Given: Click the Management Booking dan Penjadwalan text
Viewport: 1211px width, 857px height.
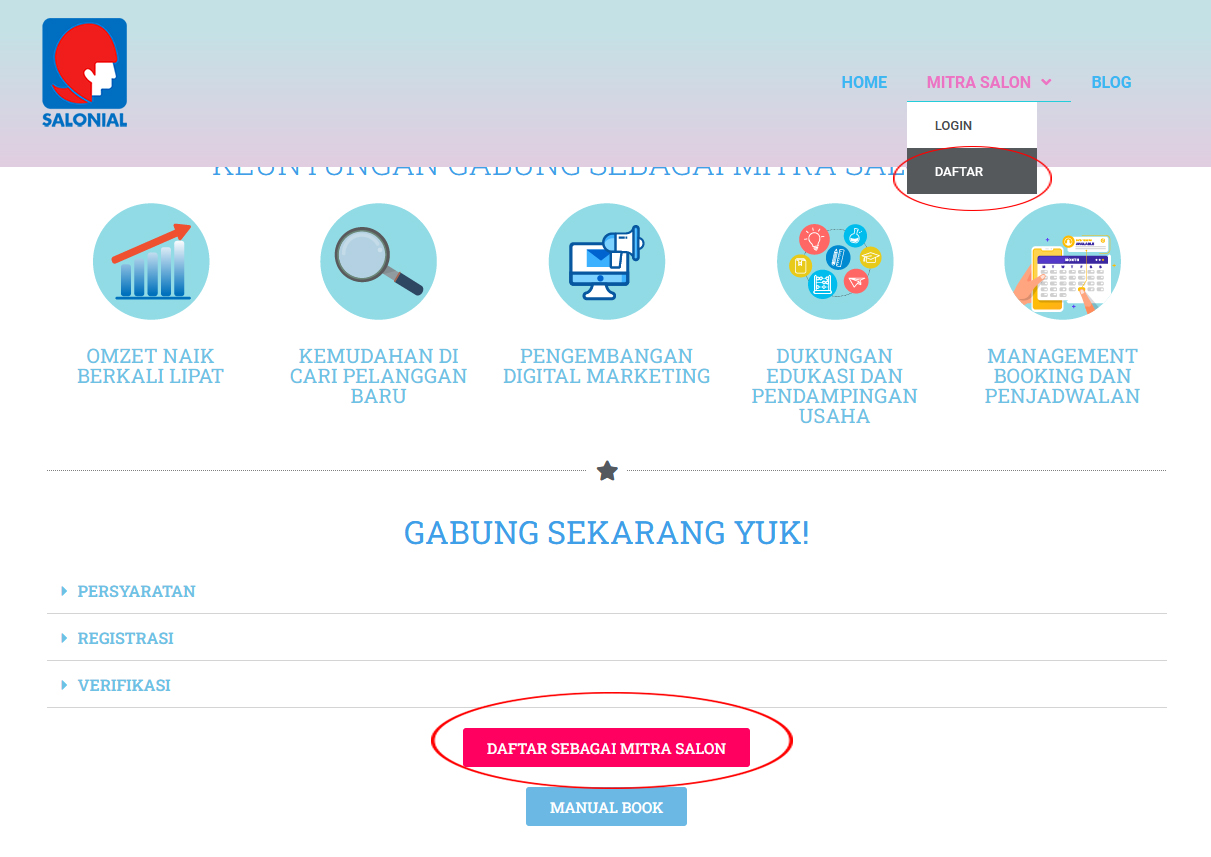Looking at the screenshot, I should 1062,376.
